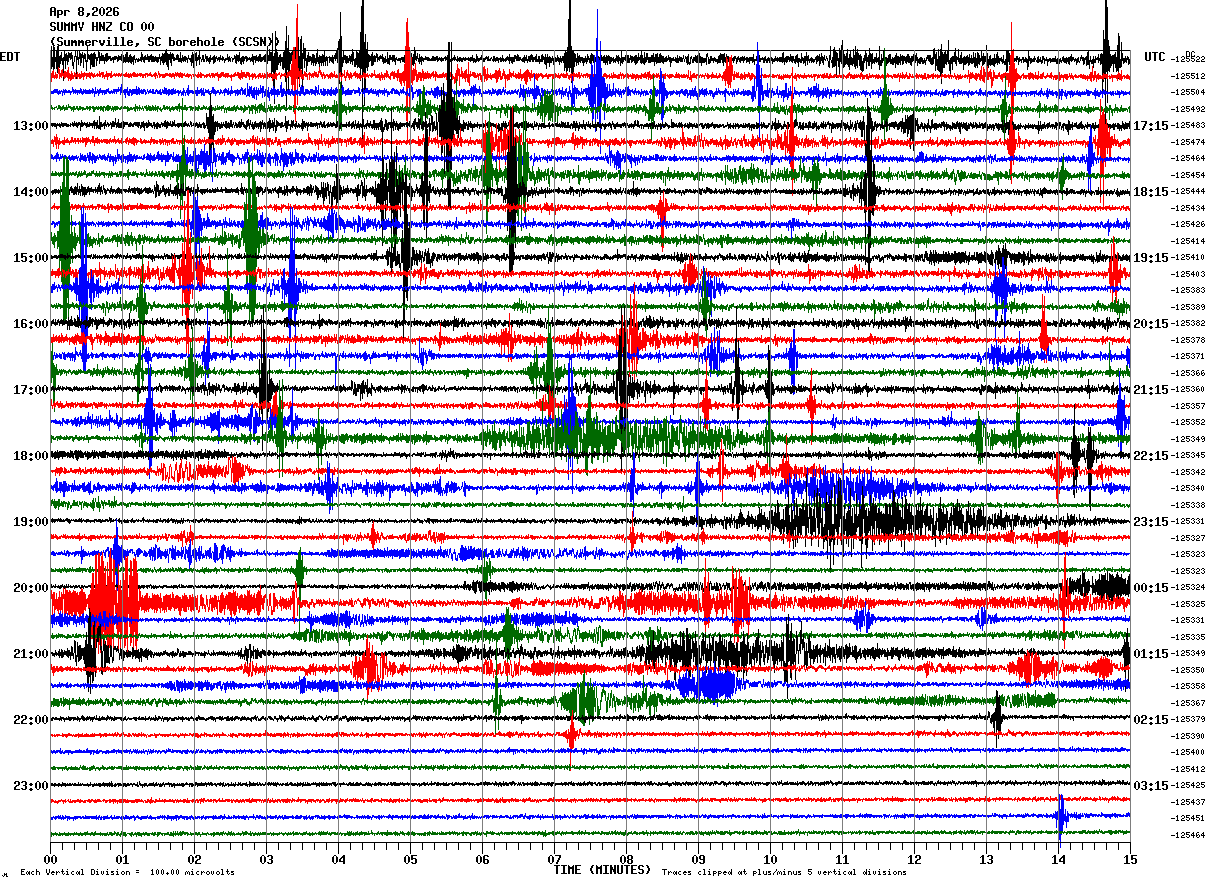
Task: Click the '03' minute tick label
Action: pos(266,860)
